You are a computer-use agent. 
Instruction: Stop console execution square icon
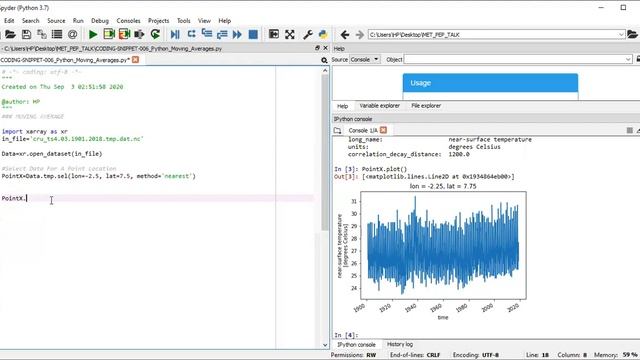[x=629, y=130]
